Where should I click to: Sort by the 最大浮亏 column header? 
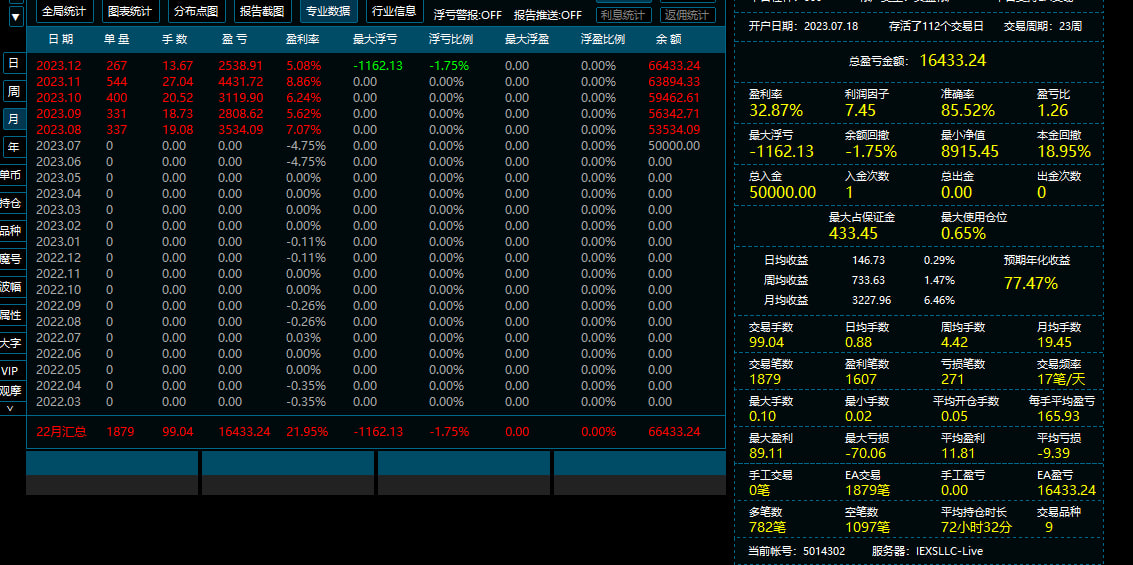tap(375, 40)
